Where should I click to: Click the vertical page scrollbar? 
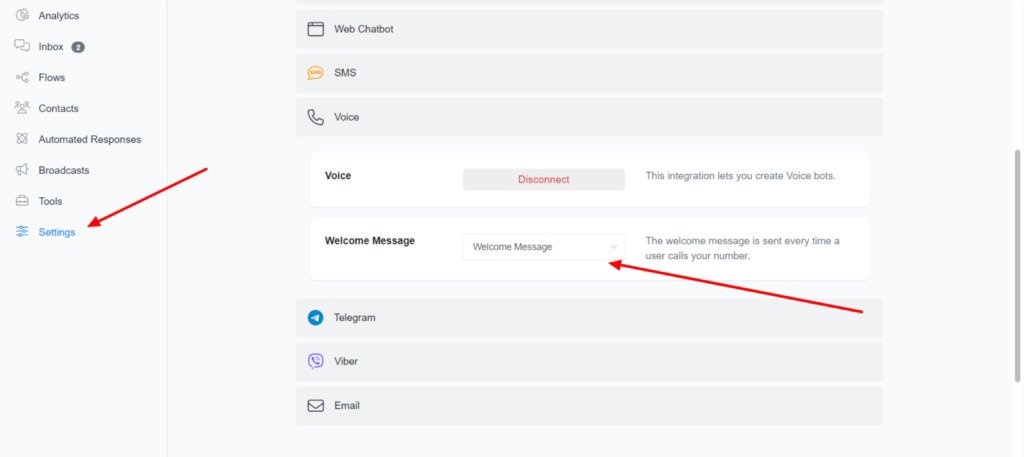tap(1018, 265)
